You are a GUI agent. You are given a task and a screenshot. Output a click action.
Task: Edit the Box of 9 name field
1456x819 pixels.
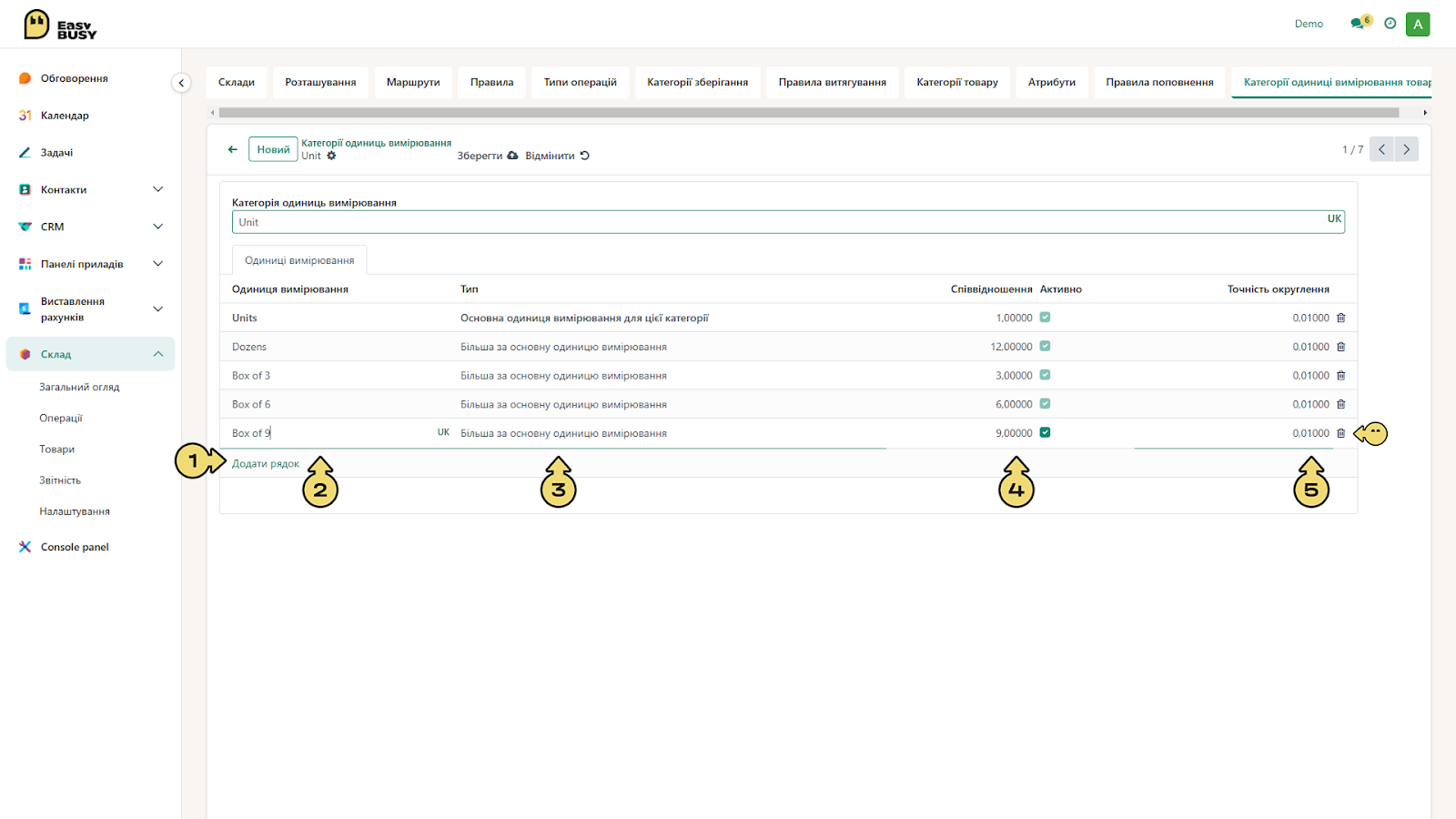click(333, 433)
